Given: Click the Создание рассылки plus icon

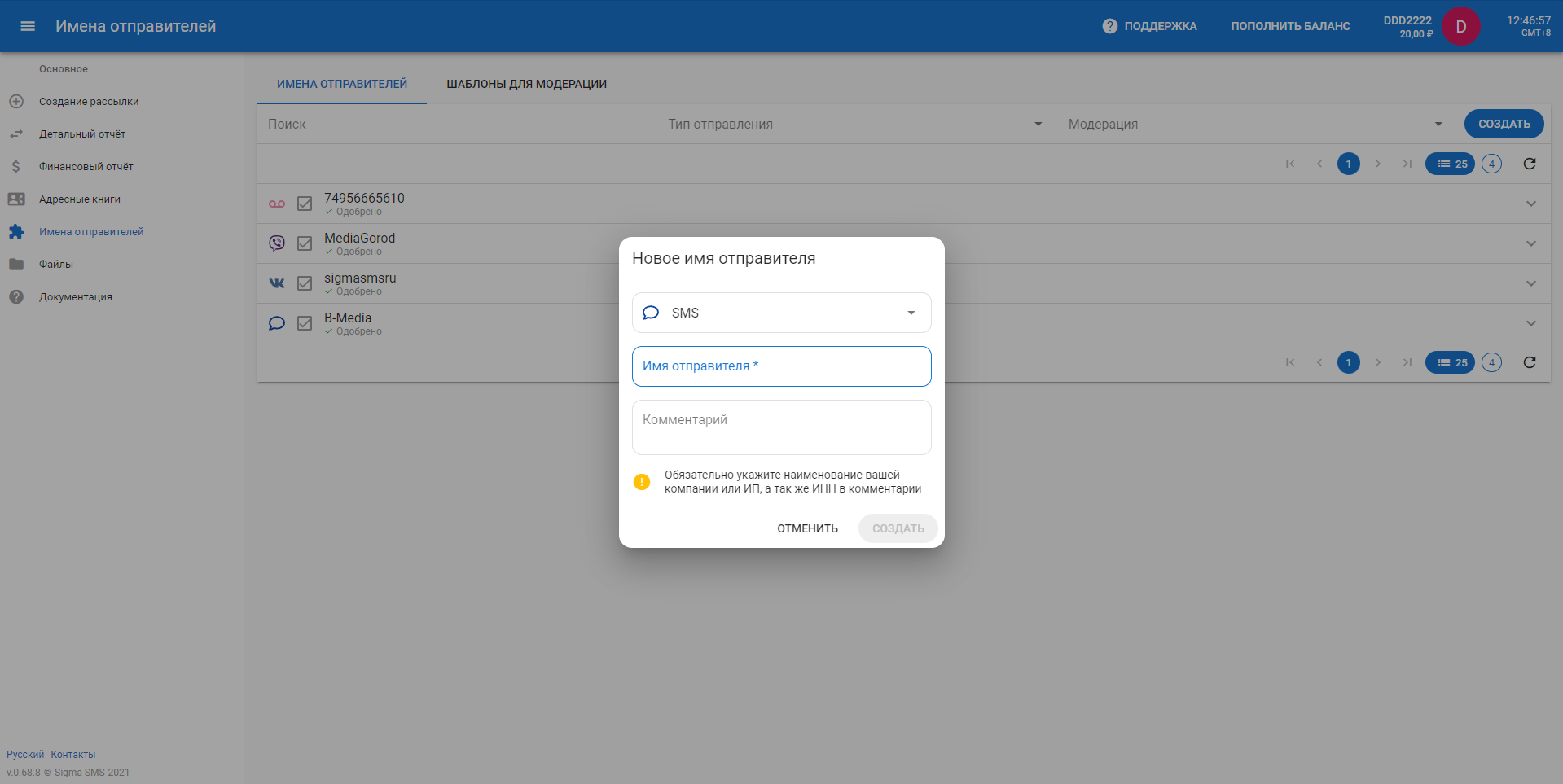Looking at the screenshot, I should tap(16, 102).
